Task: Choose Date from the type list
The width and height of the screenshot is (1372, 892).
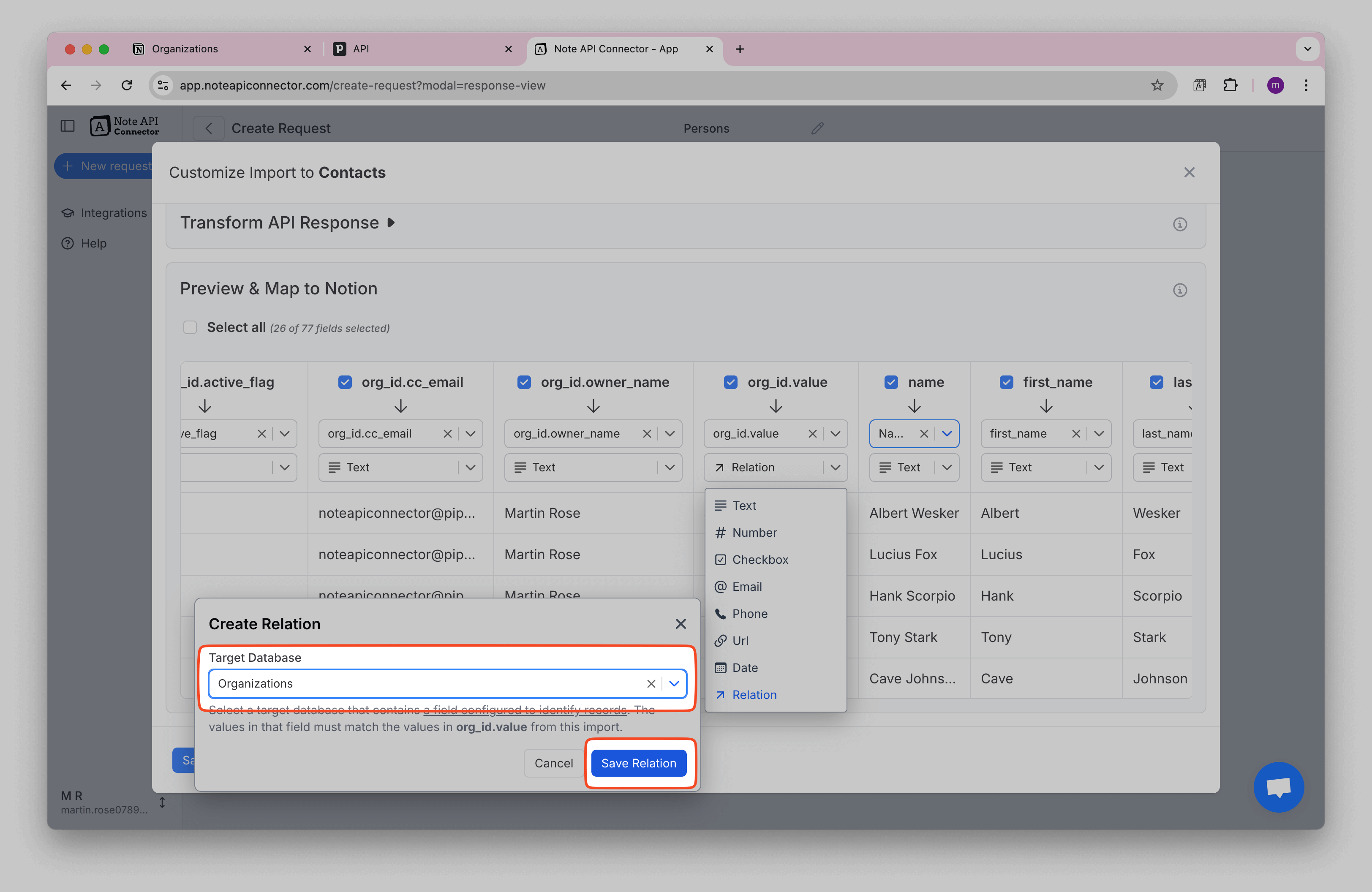Action: coord(776,668)
